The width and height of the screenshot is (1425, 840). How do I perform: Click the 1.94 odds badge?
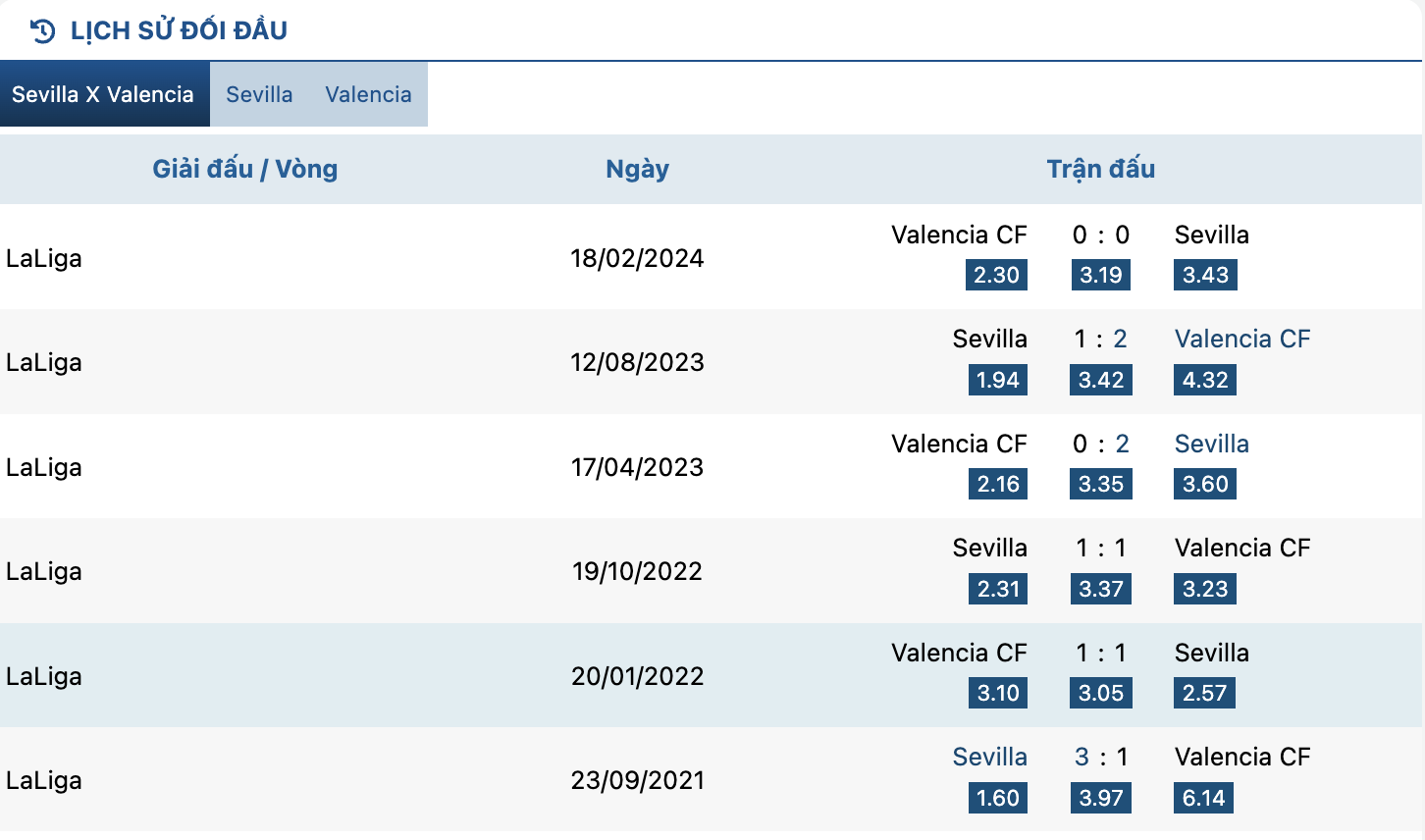997,380
